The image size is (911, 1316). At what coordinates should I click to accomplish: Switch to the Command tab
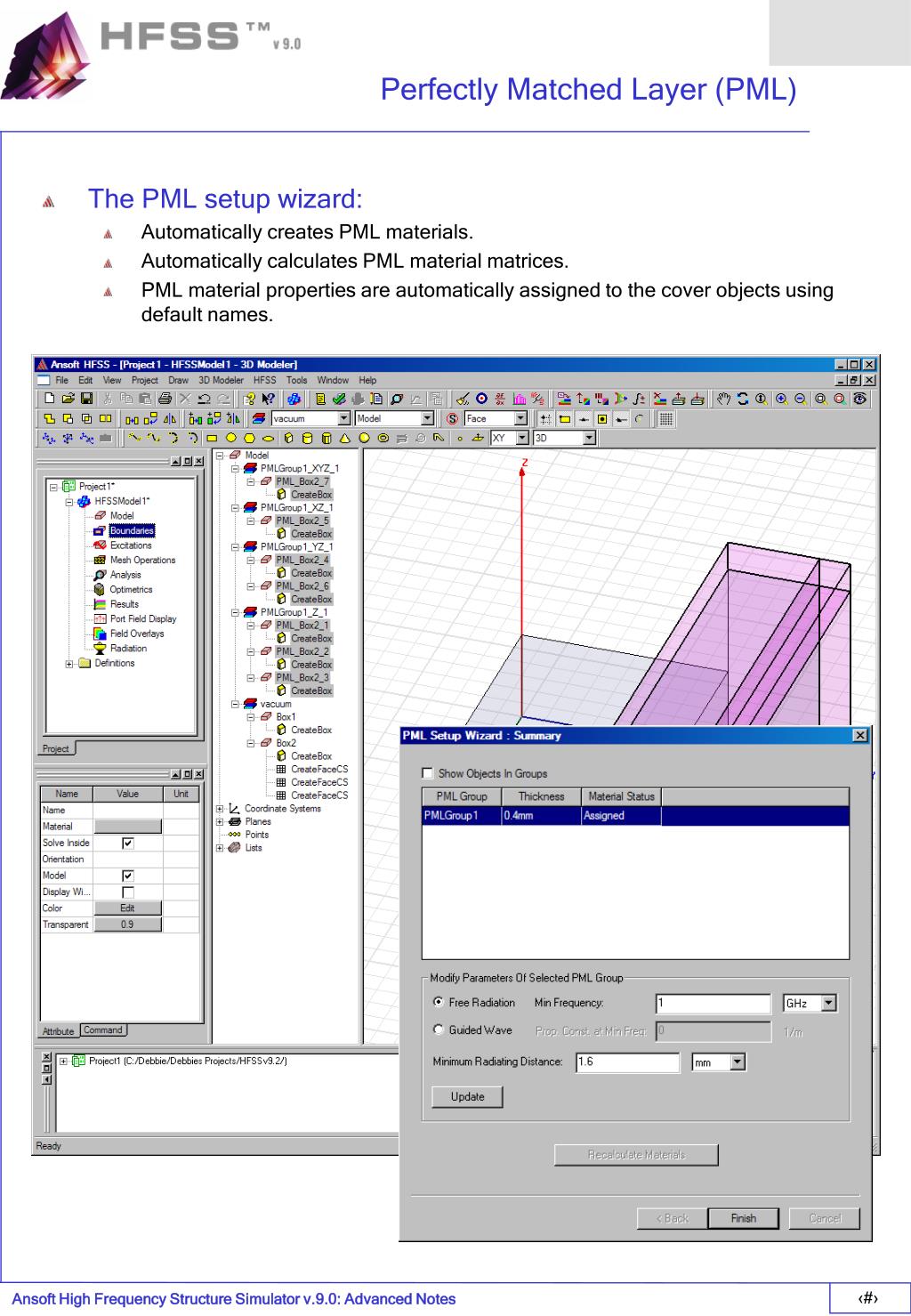(x=103, y=1030)
